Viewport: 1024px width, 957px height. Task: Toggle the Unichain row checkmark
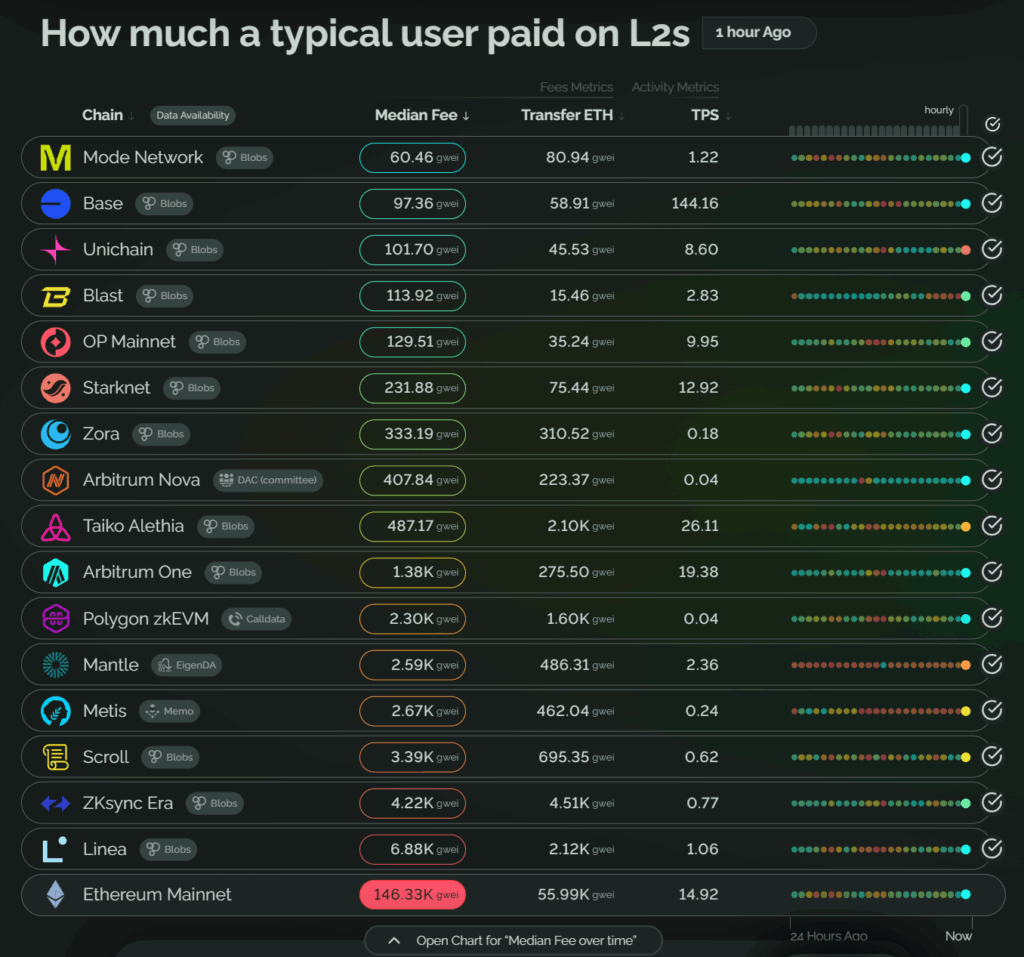click(992, 250)
